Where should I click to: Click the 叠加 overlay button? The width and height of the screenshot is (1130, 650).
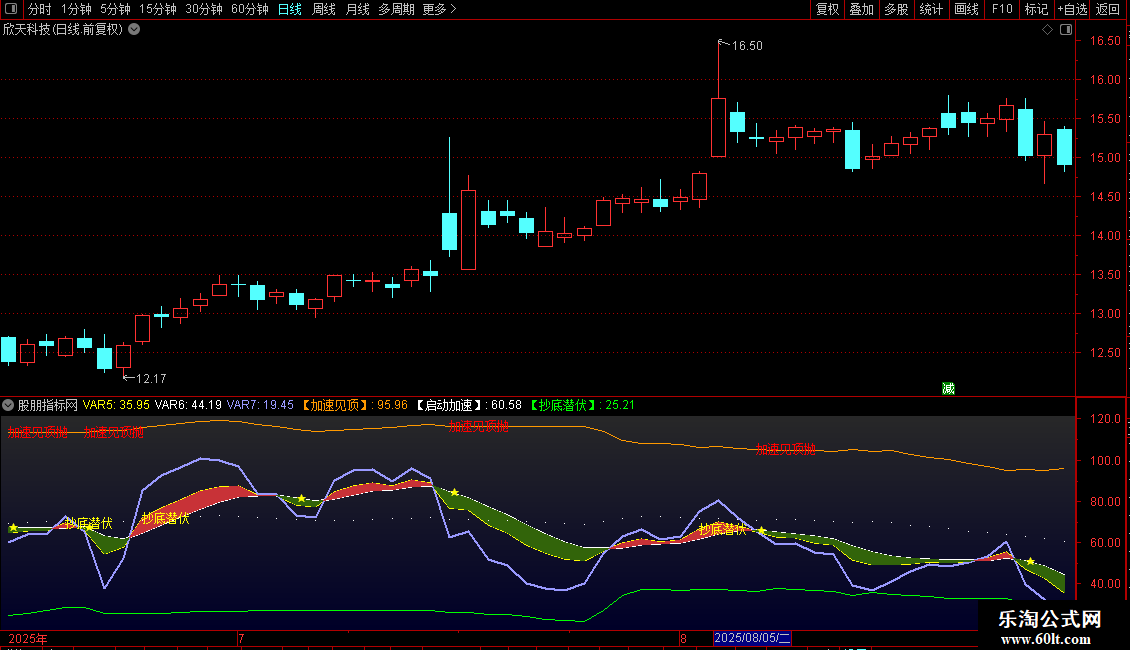point(861,9)
